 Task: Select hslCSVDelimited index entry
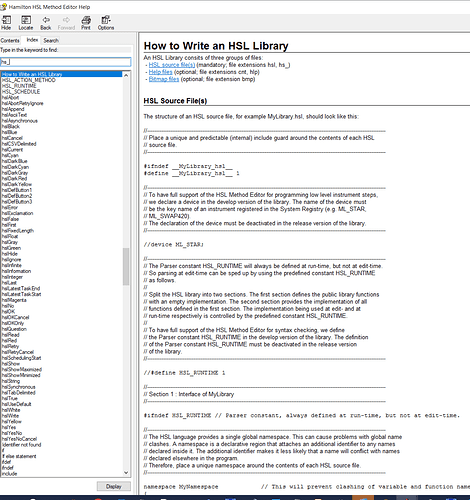(x=19, y=144)
